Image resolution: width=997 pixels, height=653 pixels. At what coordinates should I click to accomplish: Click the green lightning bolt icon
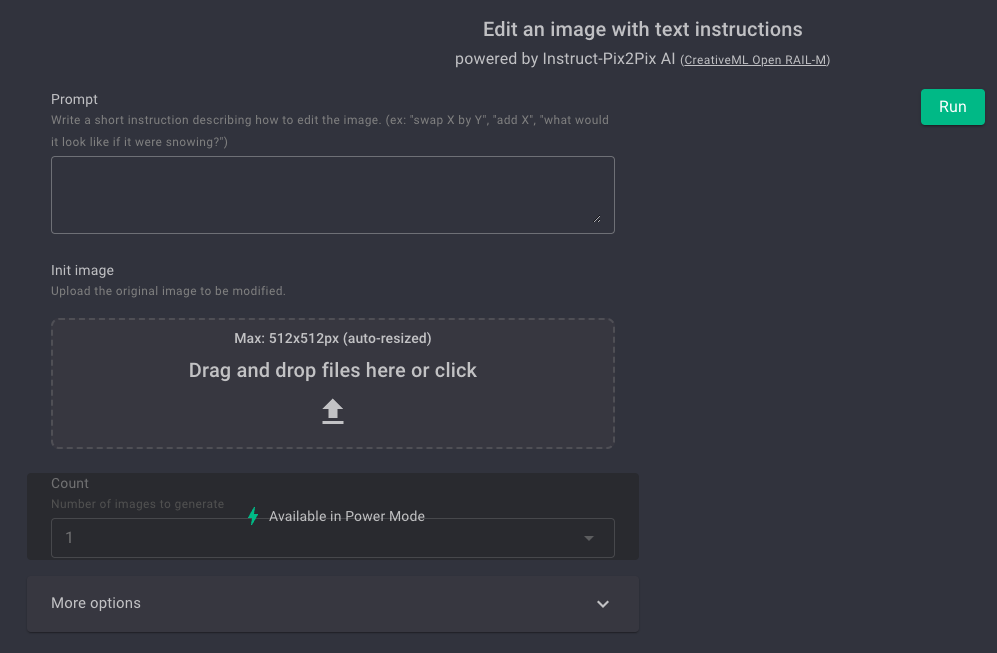tap(253, 516)
